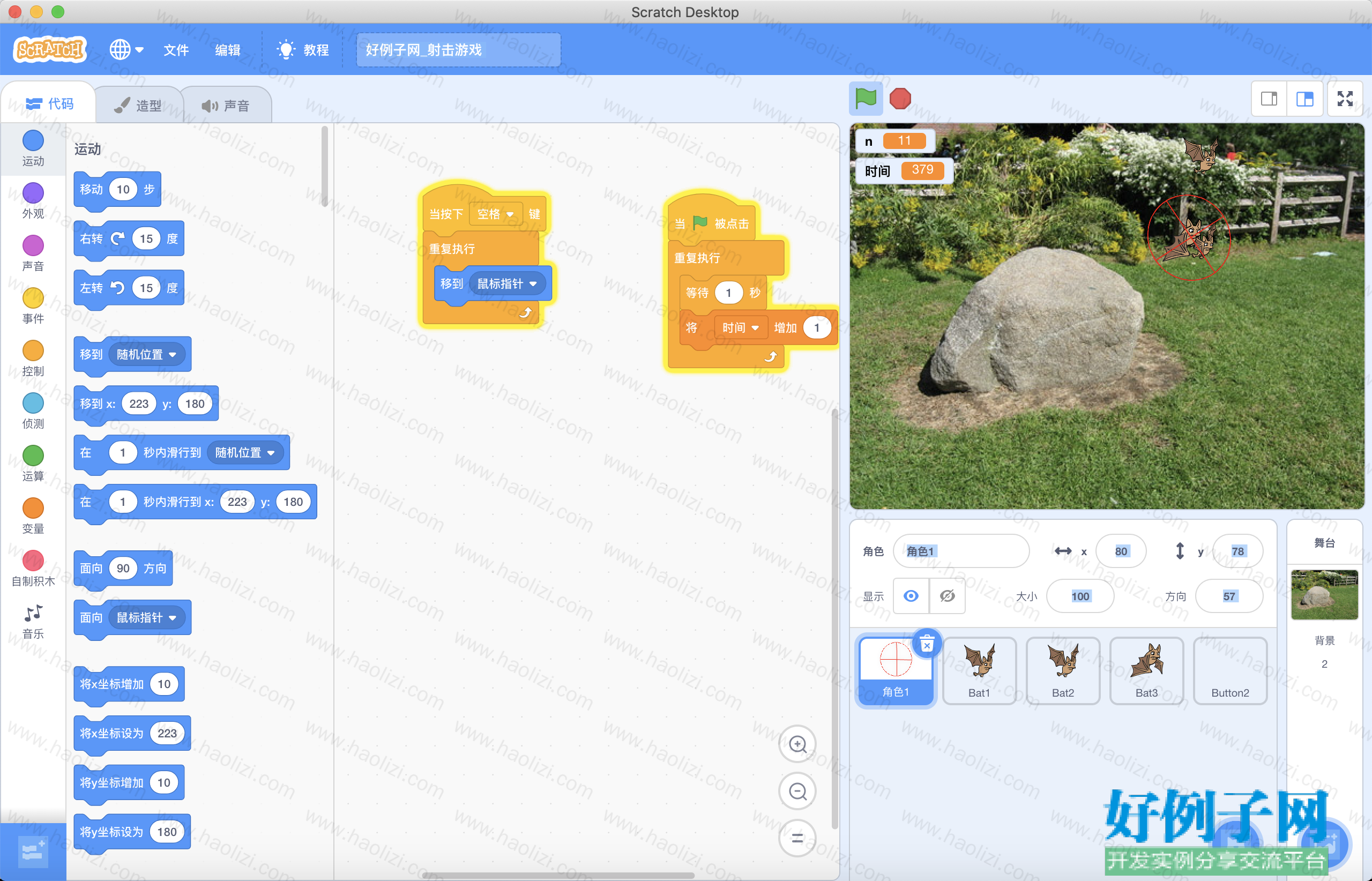1372x881 pixels.
Task: Open 鼠标指针 dropdown in workspace 移到 block
Action: (x=507, y=283)
